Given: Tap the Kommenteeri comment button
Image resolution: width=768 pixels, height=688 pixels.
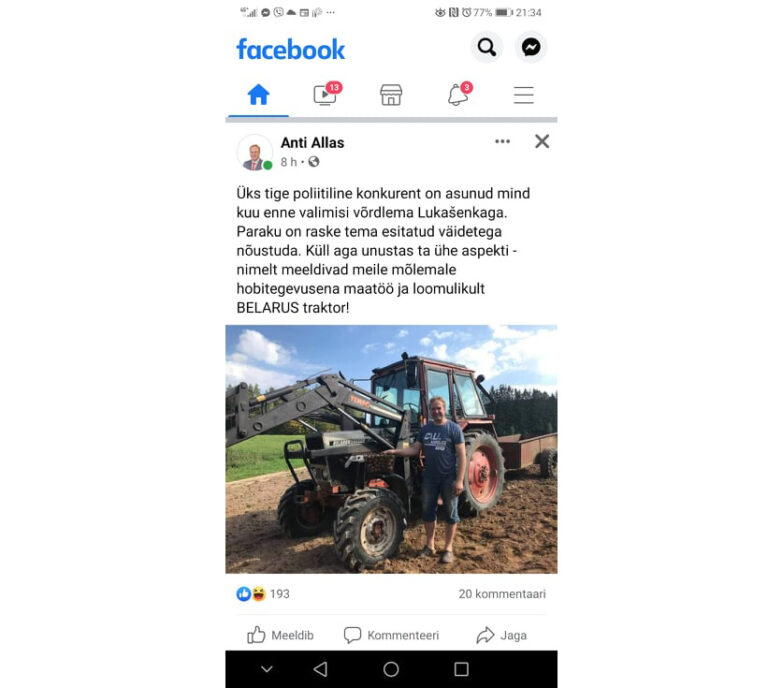Looking at the screenshot, I should tap(391, 635).
